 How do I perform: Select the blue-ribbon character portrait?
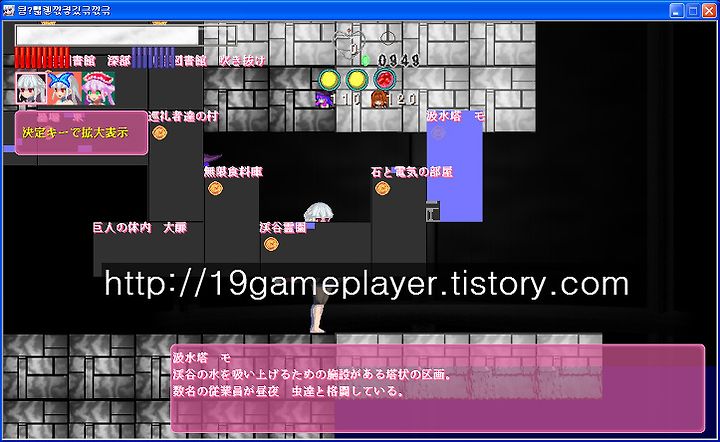(65, 88)
